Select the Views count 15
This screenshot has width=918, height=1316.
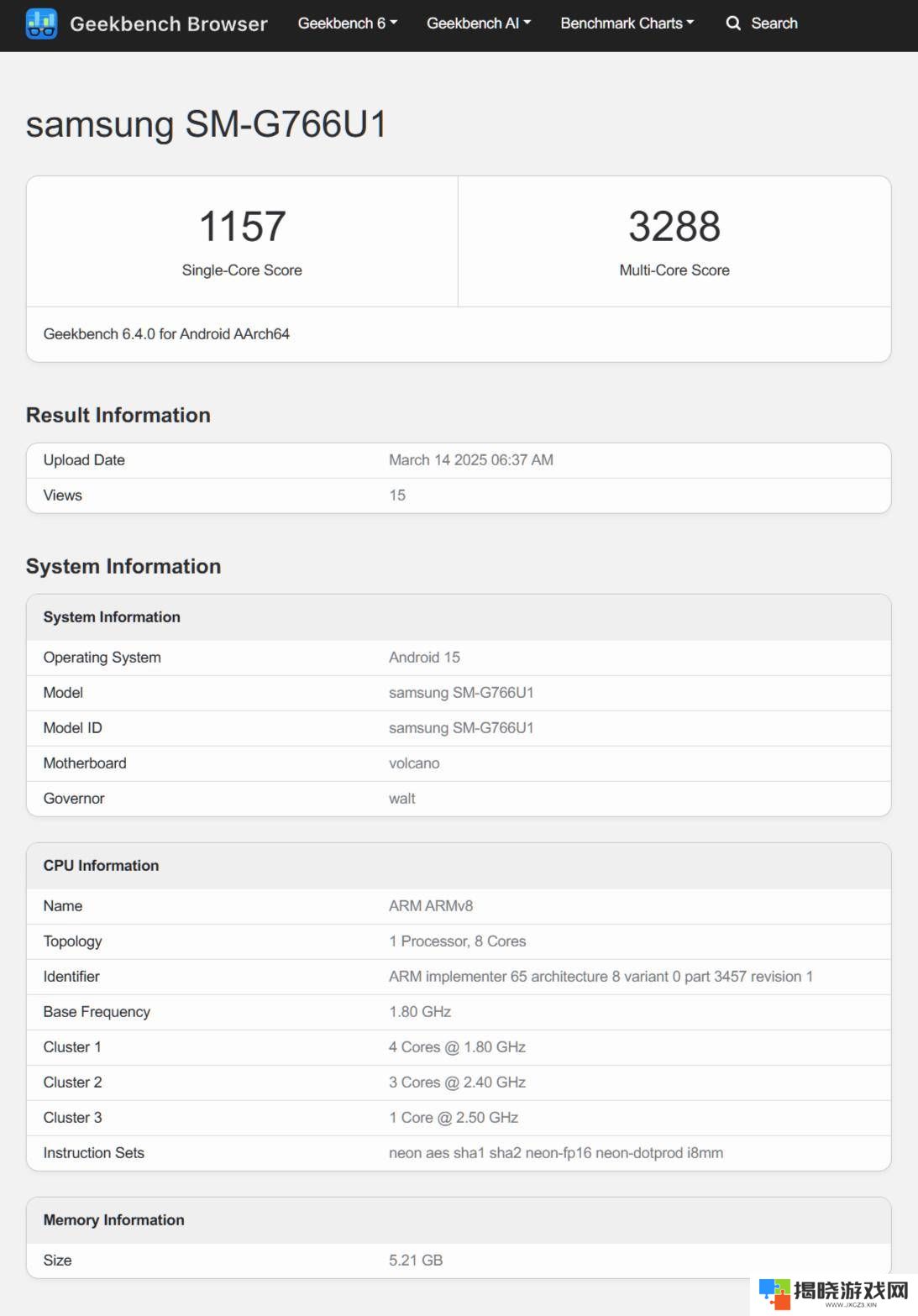point(397,495)
